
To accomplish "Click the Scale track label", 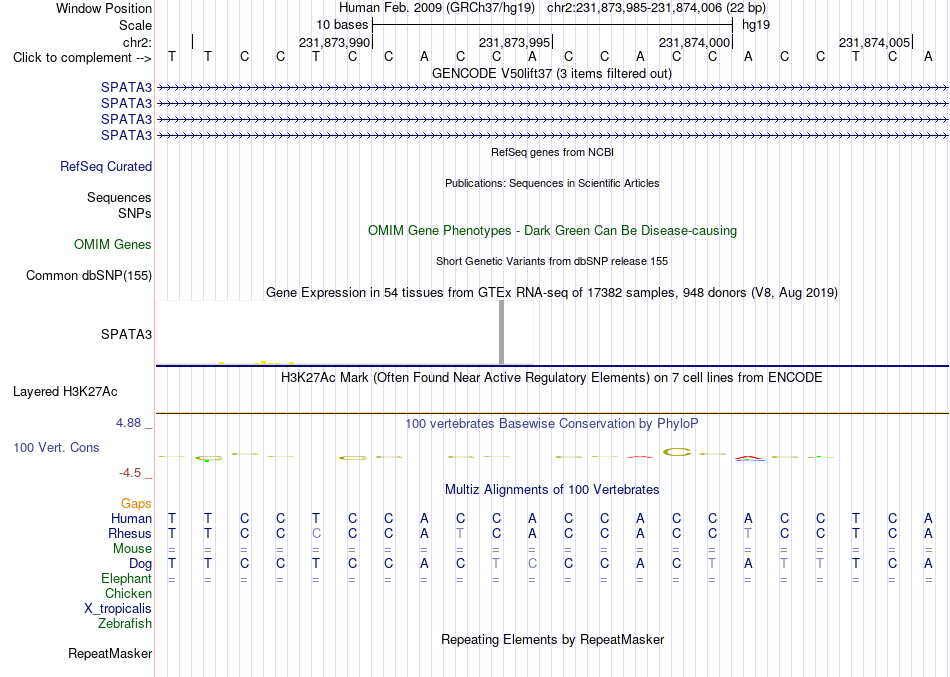I will click(135, 25).
